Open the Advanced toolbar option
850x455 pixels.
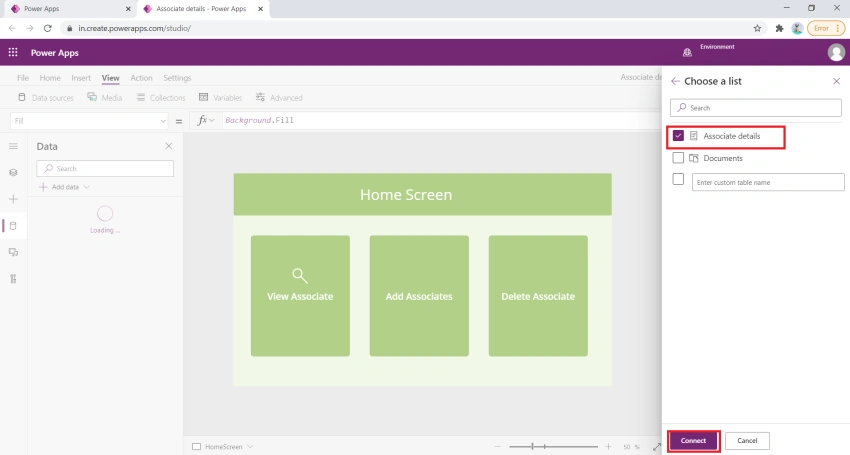[x=279, y=98]
